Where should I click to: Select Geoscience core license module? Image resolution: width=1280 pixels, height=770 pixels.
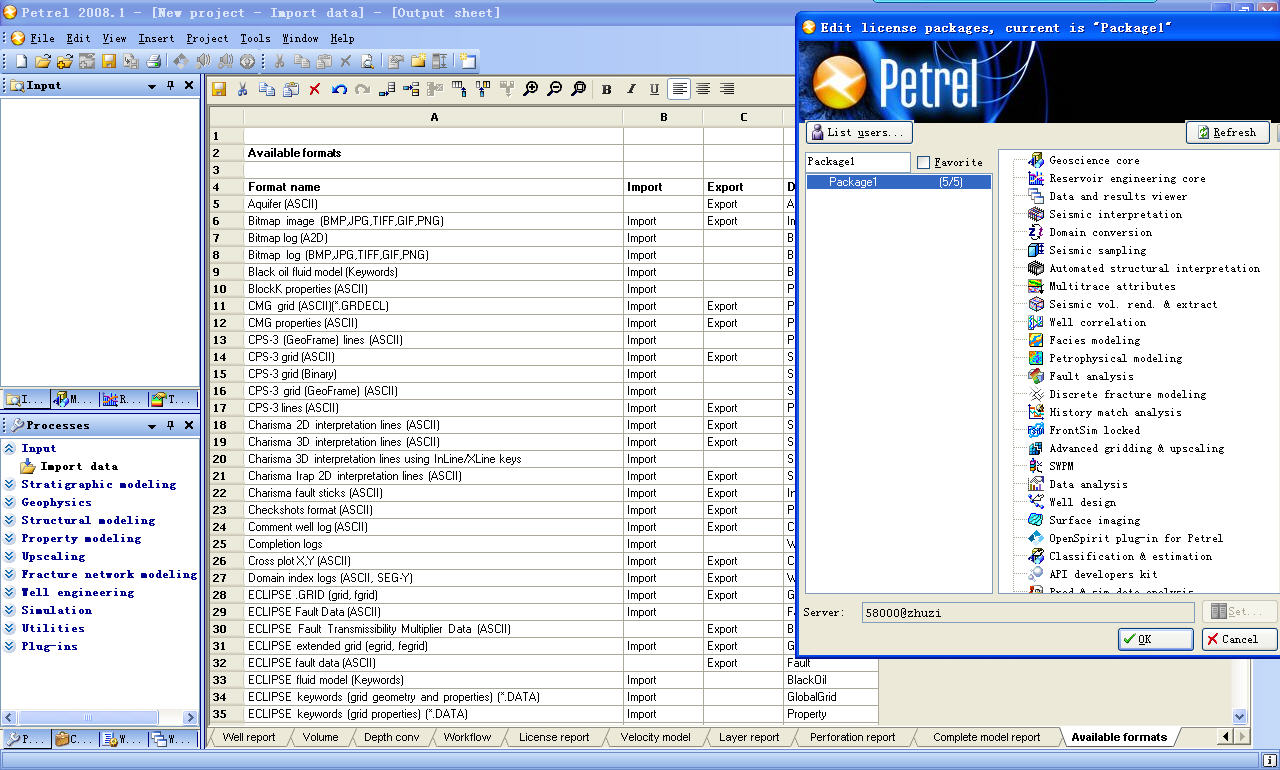click(1094, 160)
